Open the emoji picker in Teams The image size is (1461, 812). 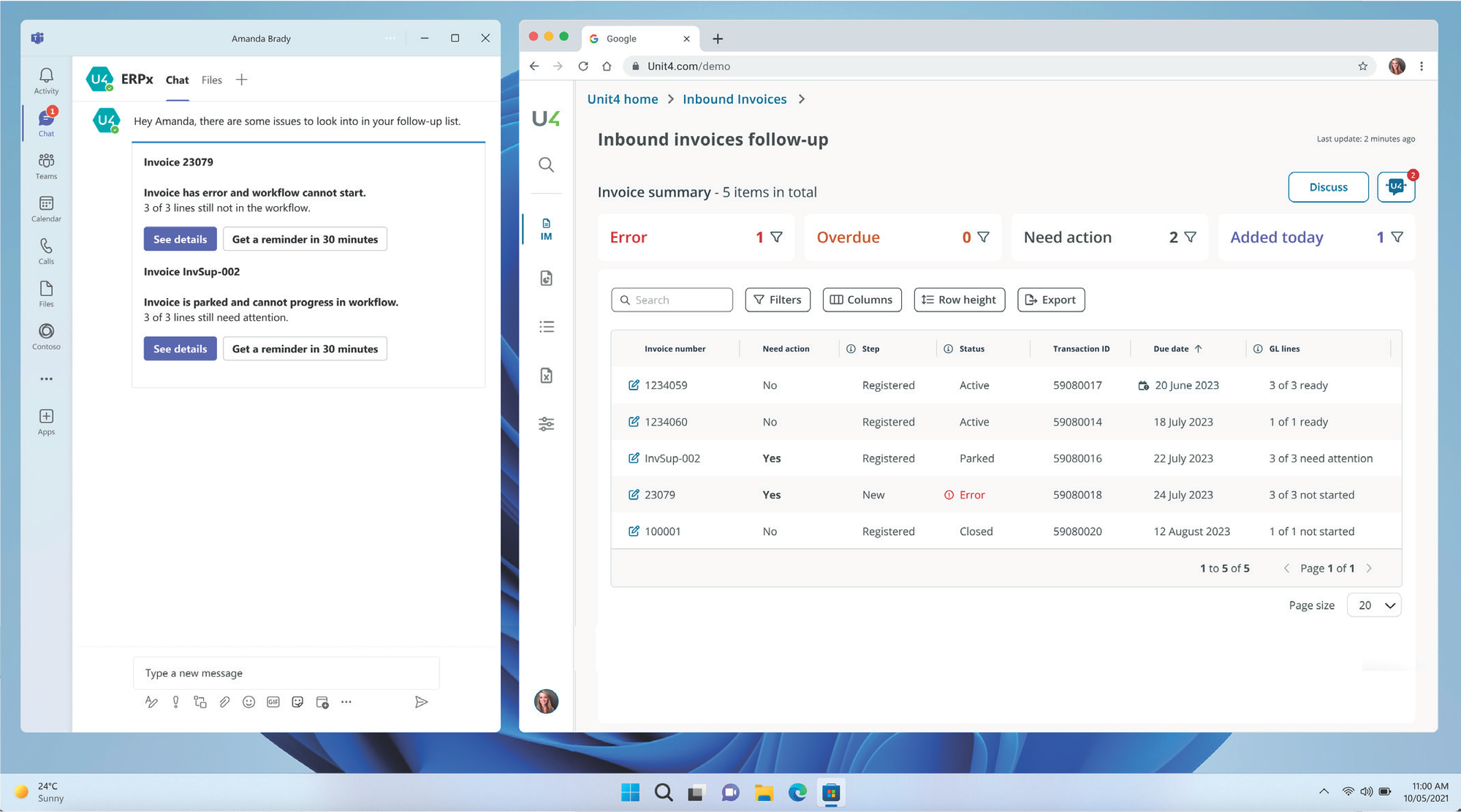248,702
